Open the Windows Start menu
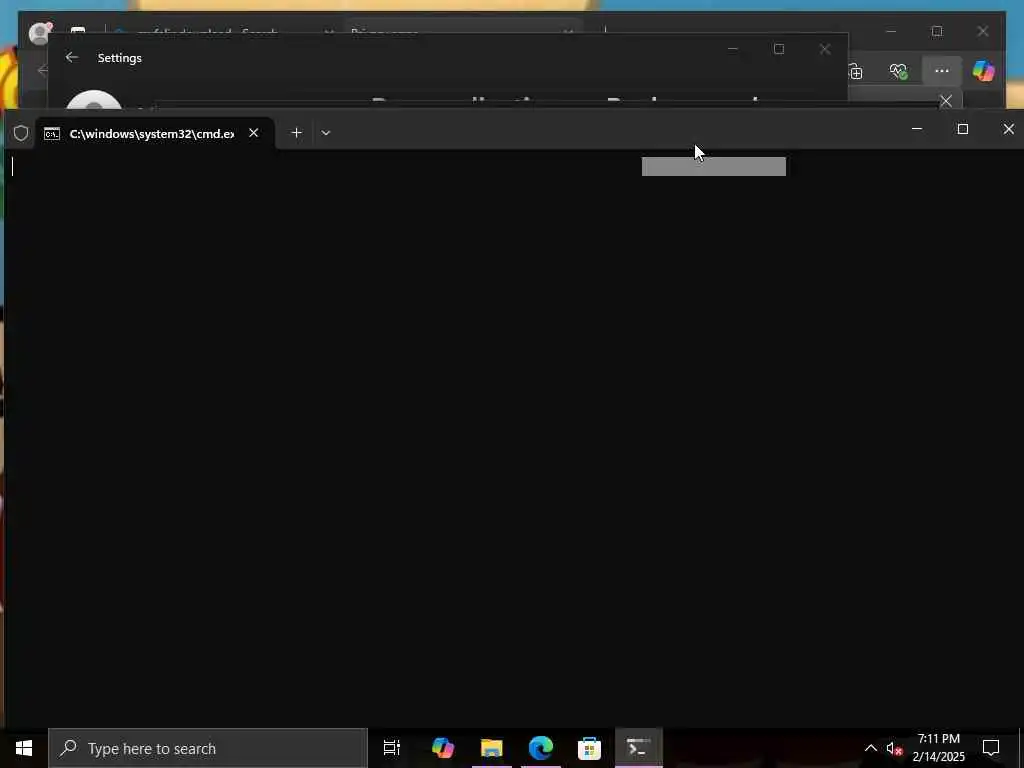1024x768 pixels. pos(24,748)
